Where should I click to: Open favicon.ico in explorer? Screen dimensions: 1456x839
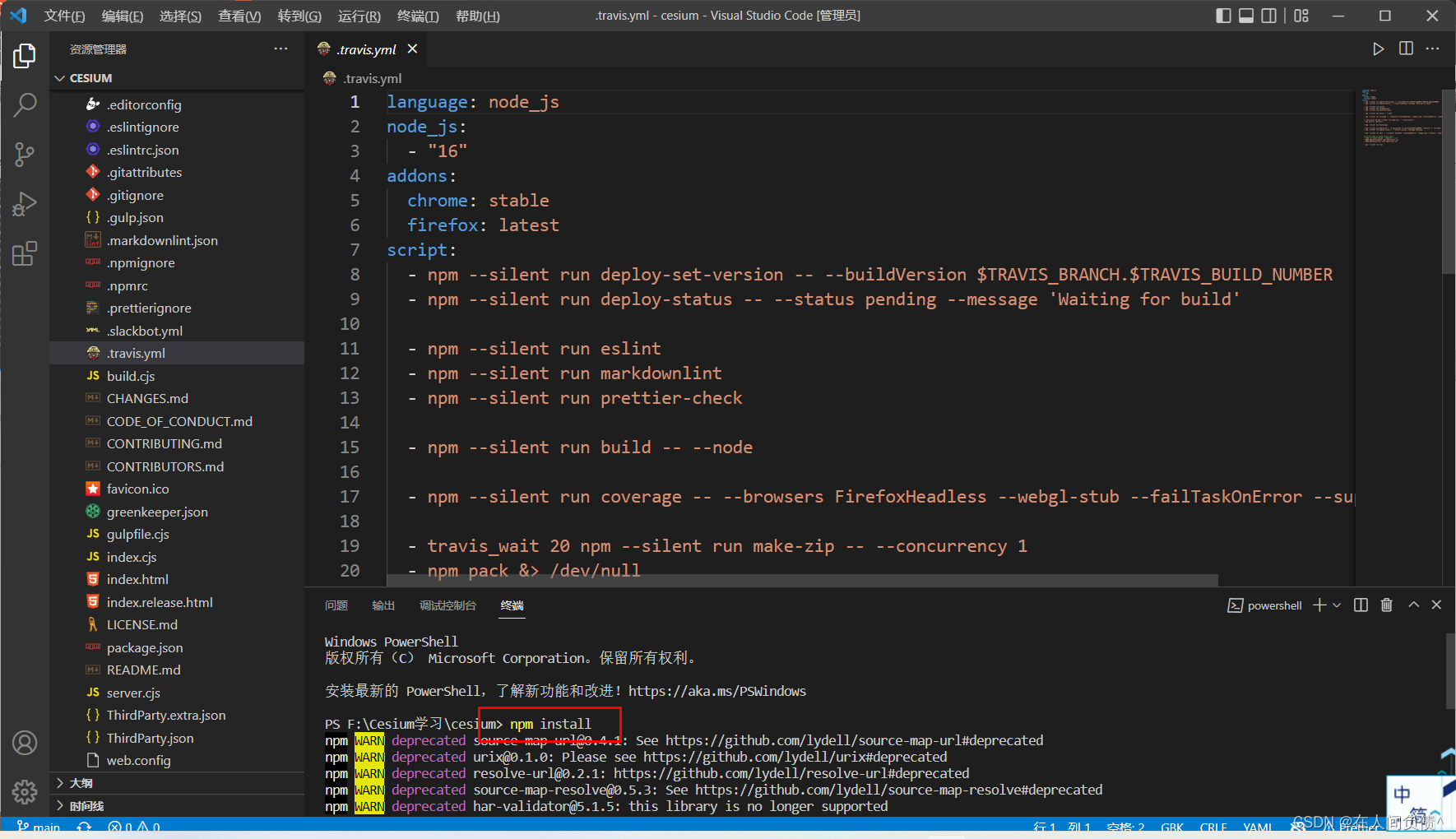click(x=176, y=489)
